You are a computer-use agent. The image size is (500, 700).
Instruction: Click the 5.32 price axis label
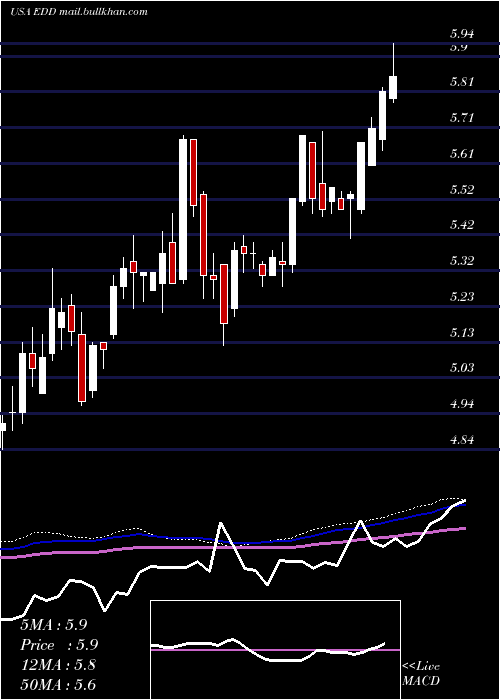pos(462,260)
